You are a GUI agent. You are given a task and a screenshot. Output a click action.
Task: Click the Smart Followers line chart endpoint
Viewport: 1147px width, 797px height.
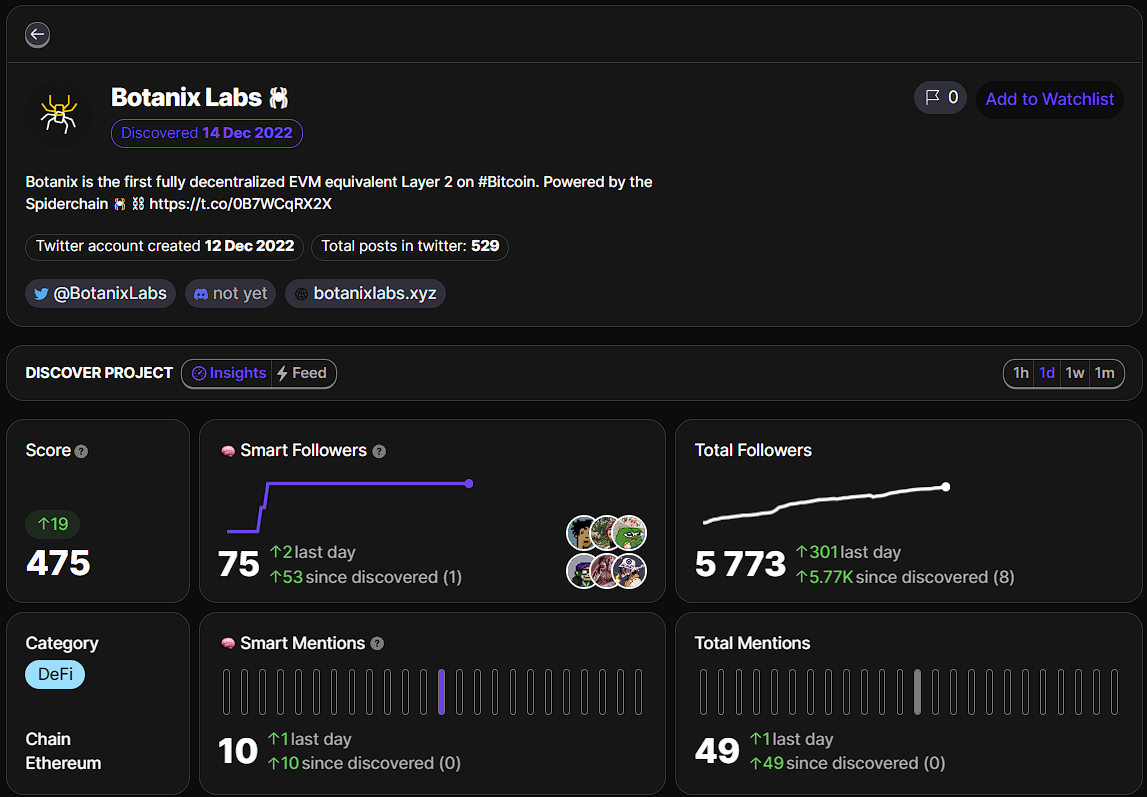coord(469,483)
